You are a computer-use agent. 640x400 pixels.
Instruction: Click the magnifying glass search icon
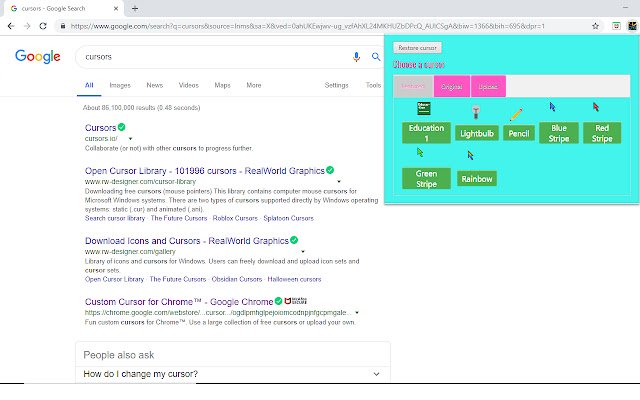pyautogui.click(x=376, y=57)
